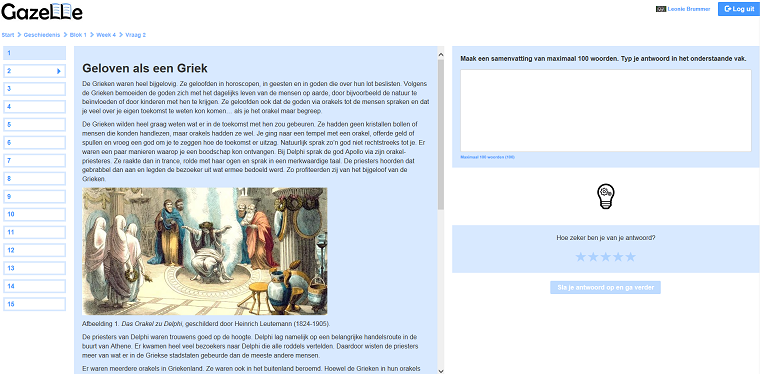The width and height of the screenshot is (760, 374).
Task: Open Blok 1 breadcrumb
Action: coord(79,35)
